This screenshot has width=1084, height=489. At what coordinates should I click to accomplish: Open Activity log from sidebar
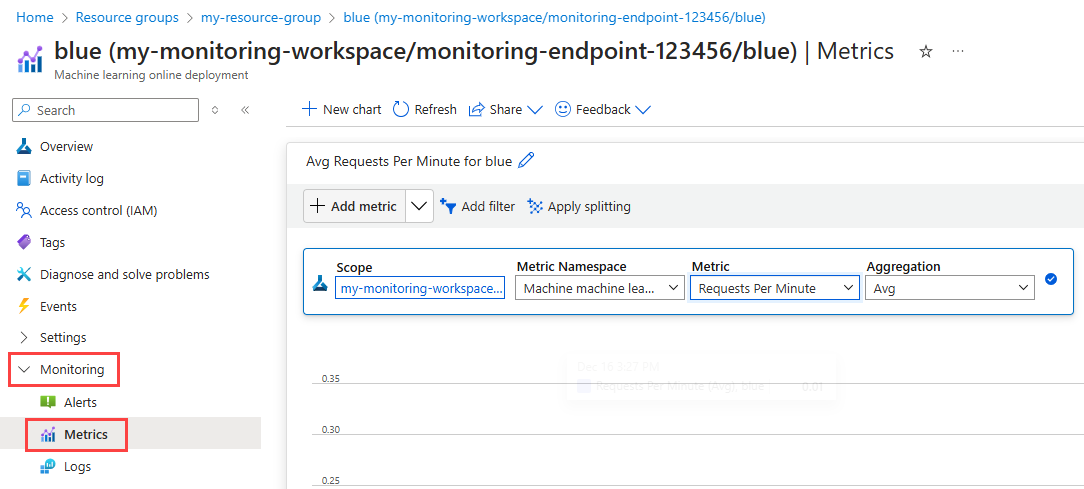coord(71,178)
